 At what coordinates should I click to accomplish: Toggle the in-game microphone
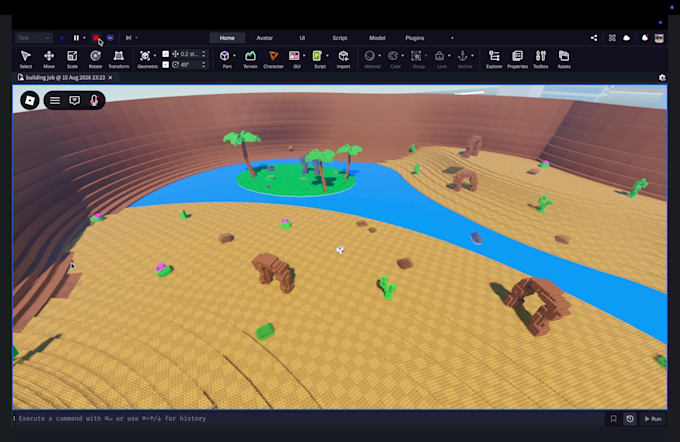click(94, 101)
